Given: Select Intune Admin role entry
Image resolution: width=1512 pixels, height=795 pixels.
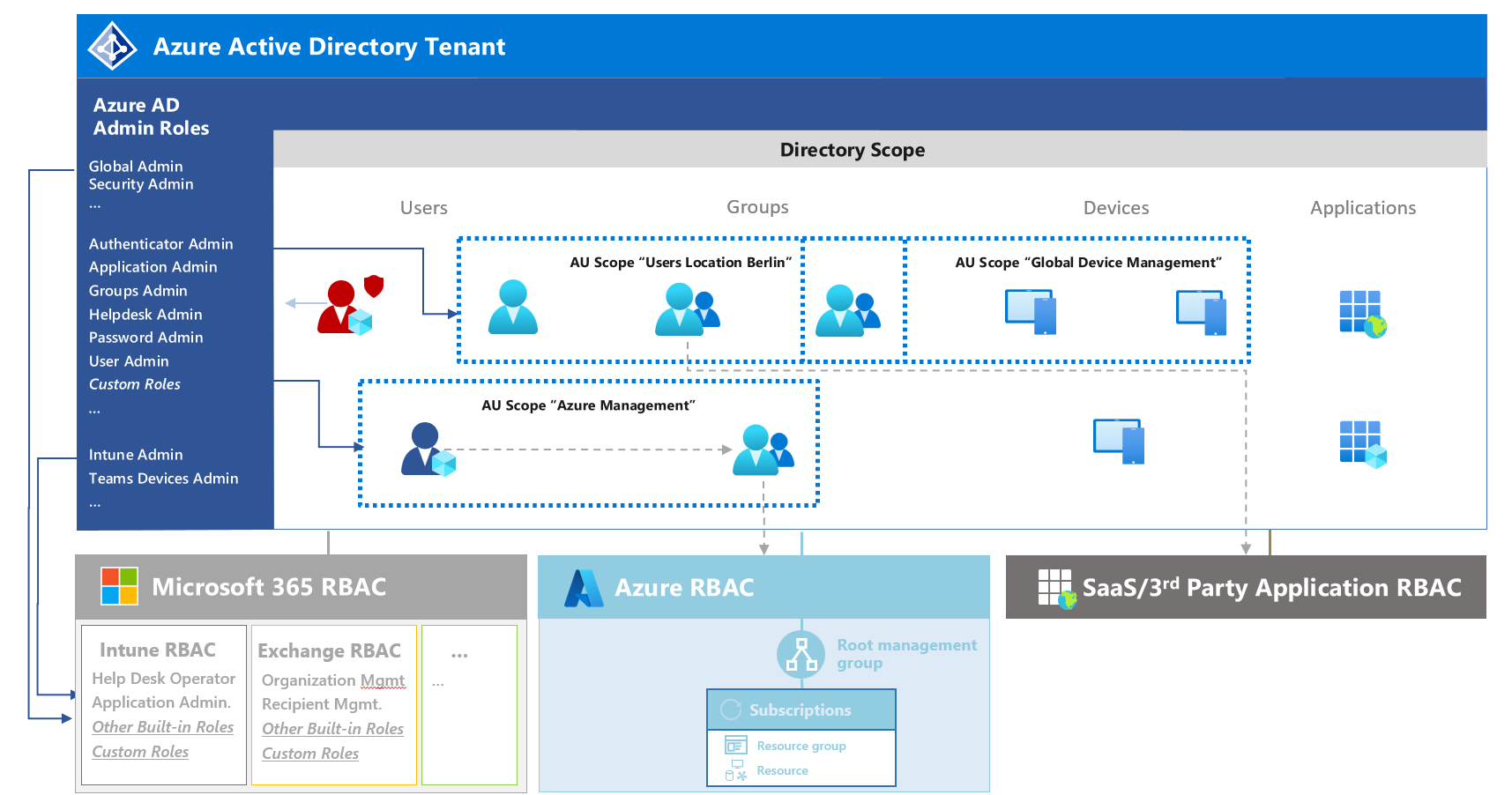Looking at the screenshot, I should click(136, 455).
